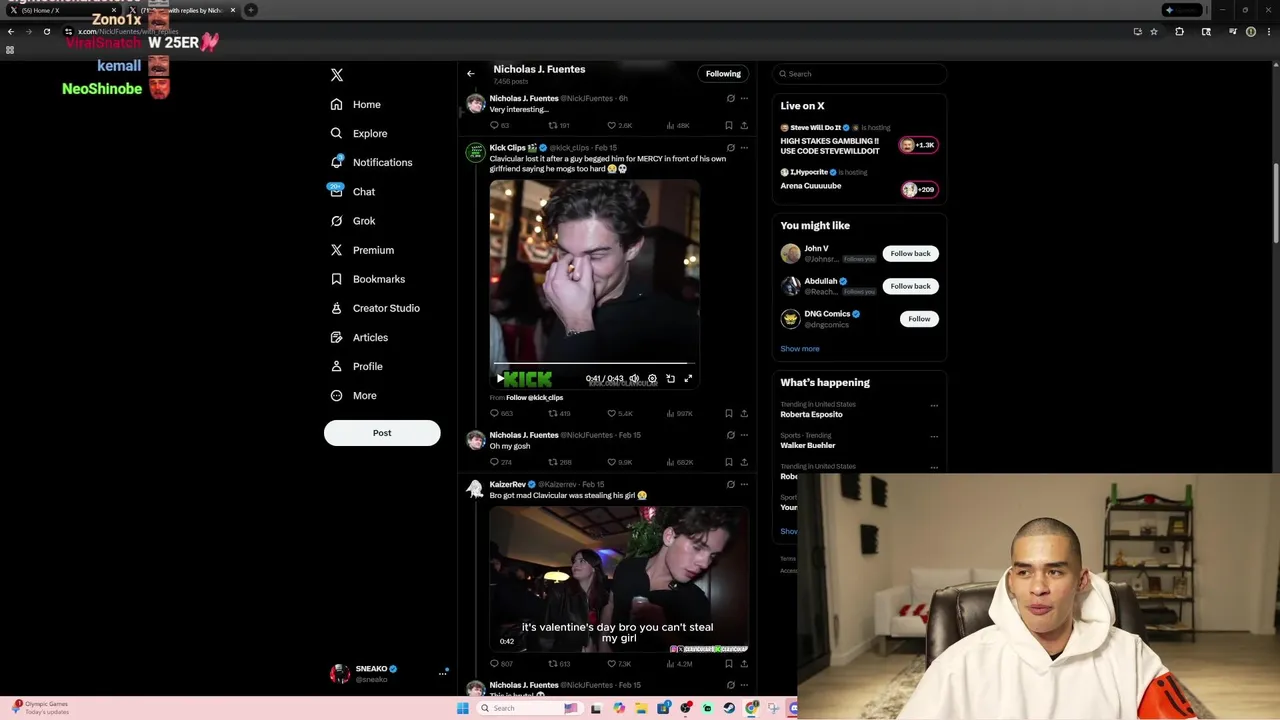
Task: Open options for Roberta Esposito trend
Action: coord(934,406)
